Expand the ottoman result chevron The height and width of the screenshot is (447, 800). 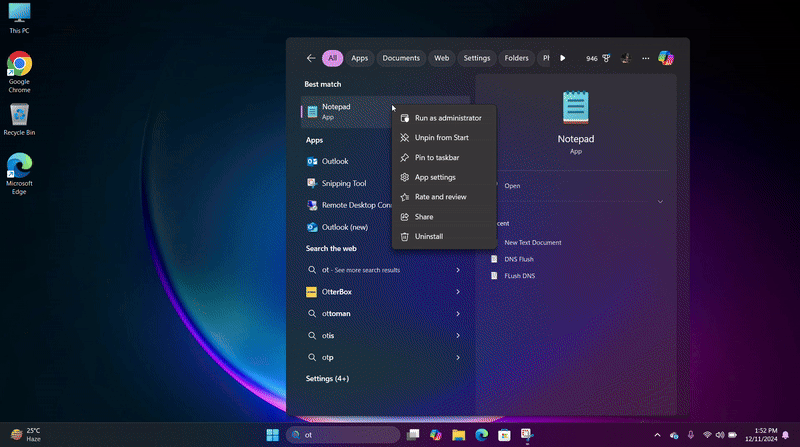point(458,314)
